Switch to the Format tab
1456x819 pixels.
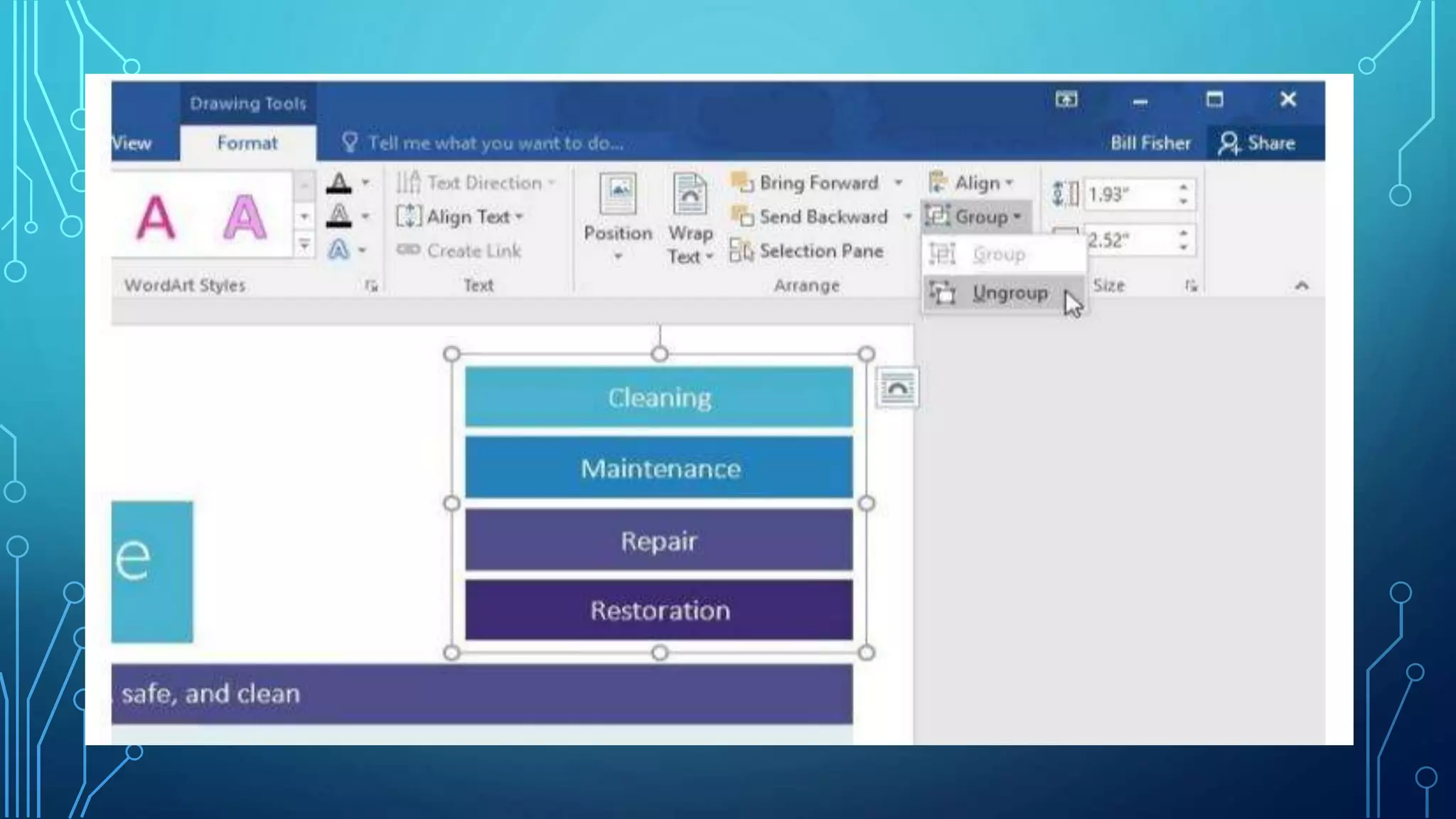247,143
